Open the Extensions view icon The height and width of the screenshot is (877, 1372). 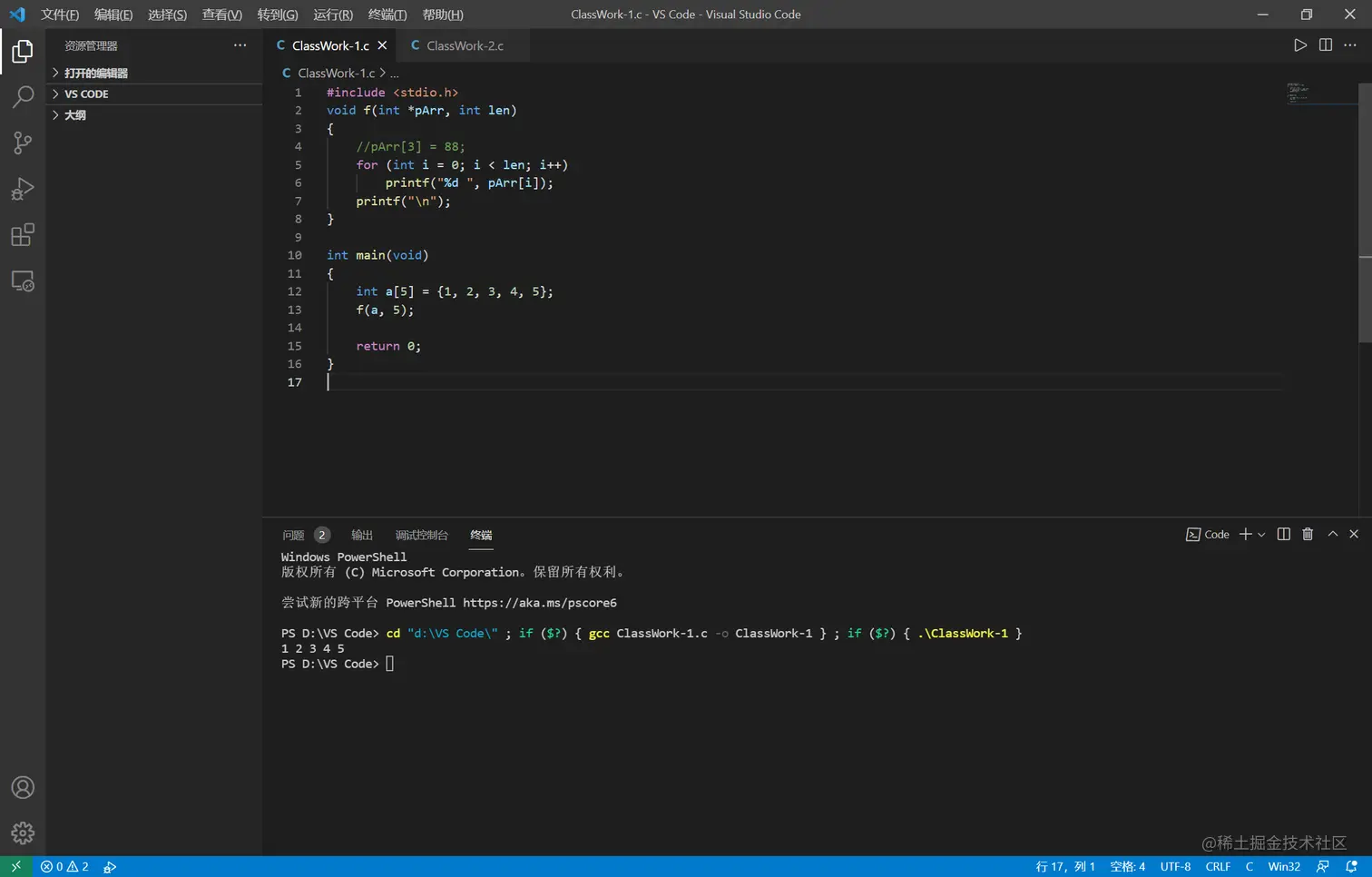pos(23,235)
